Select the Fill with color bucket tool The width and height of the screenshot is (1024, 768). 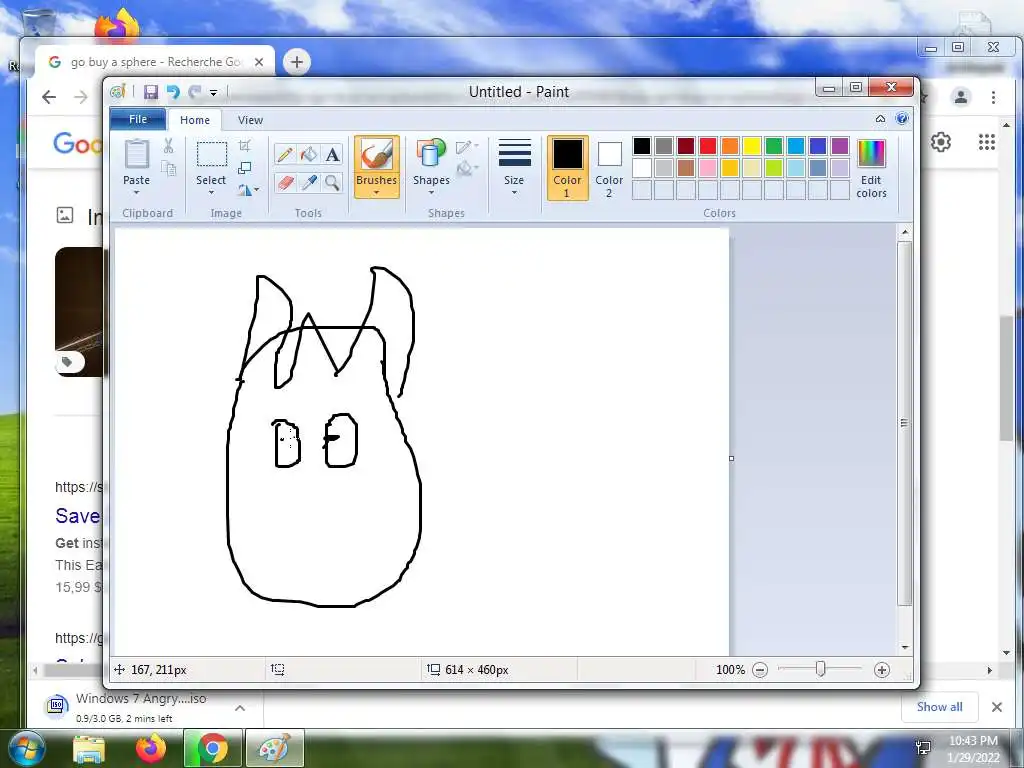[308, 155]
